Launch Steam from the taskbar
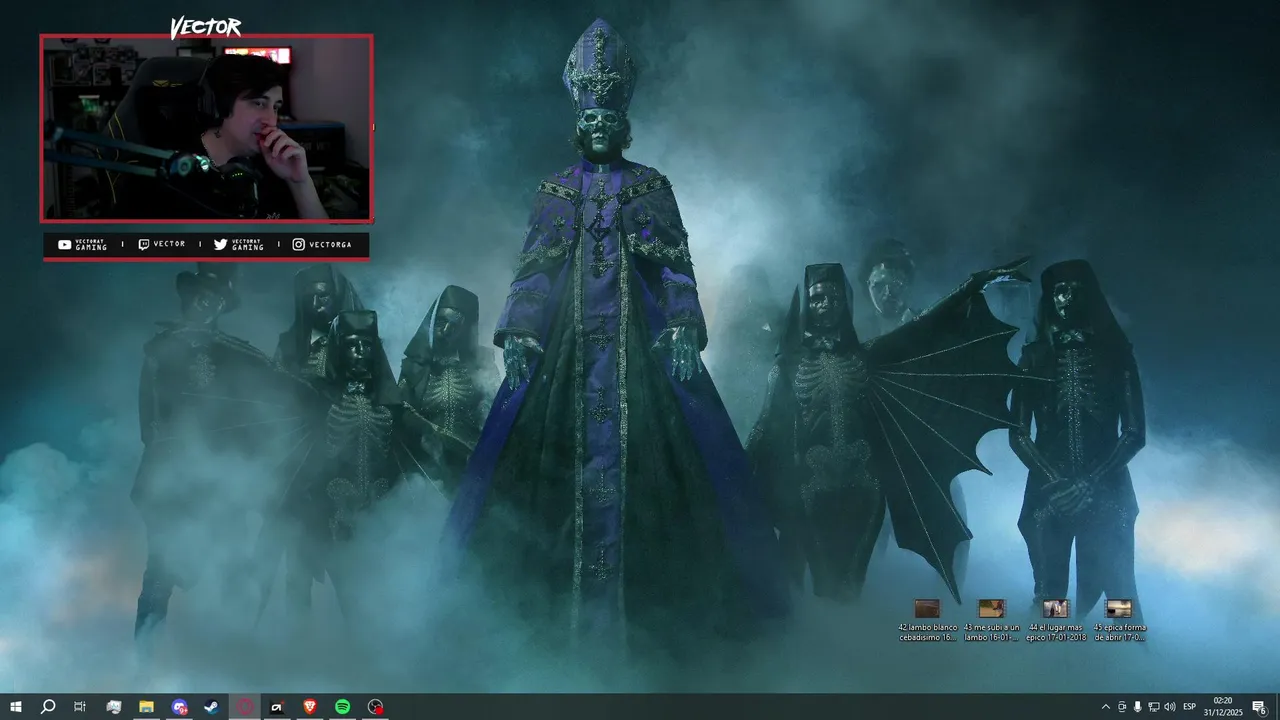The image size is (1280, 720). 212,707
